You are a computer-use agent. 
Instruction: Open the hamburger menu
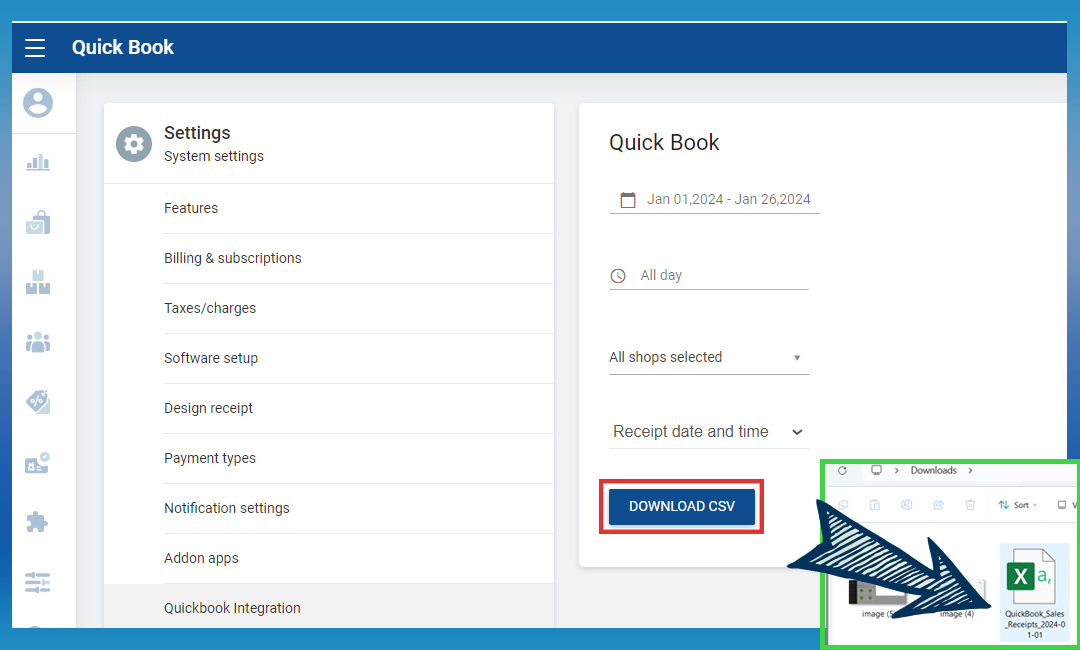[x=36, y=48]
